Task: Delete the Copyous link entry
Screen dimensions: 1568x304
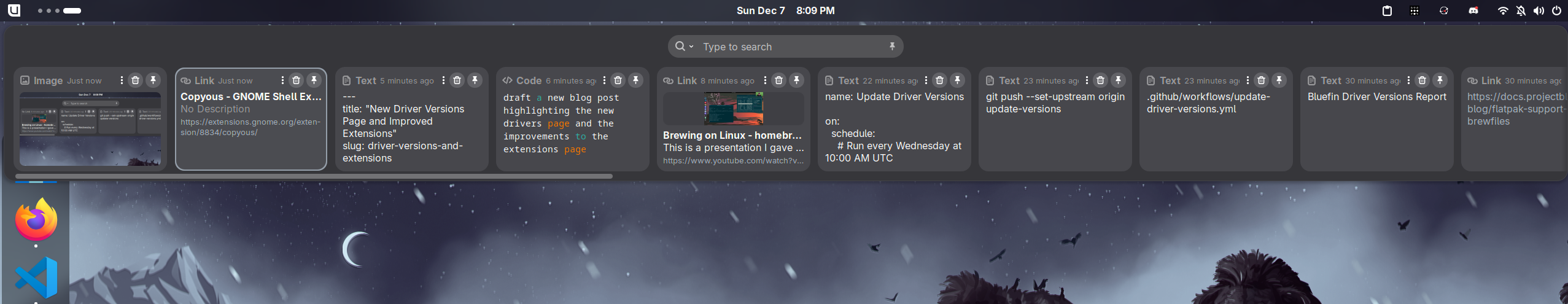Action: click(297, 80)
